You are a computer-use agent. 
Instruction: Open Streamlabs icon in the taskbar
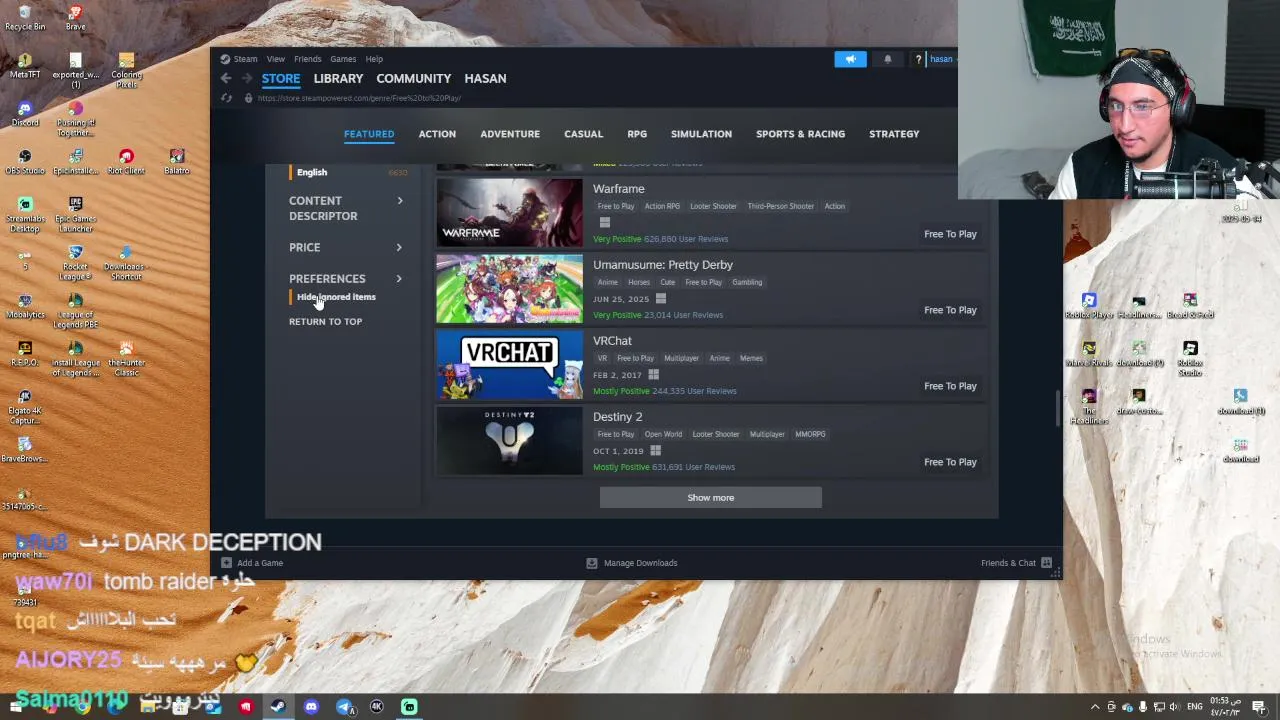[x=409, y=707]
